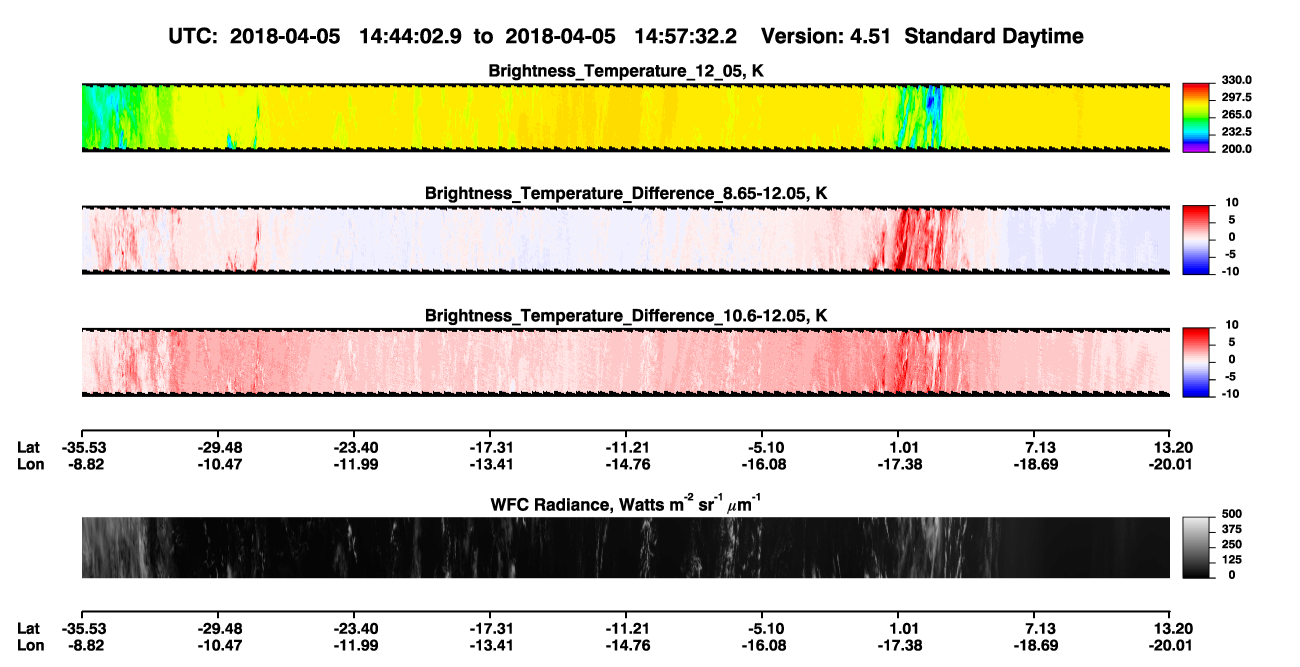Click the 10.6-12.05 temperature difference image strip
This screenshot has width=1300, height=667.
coord(625,361)
